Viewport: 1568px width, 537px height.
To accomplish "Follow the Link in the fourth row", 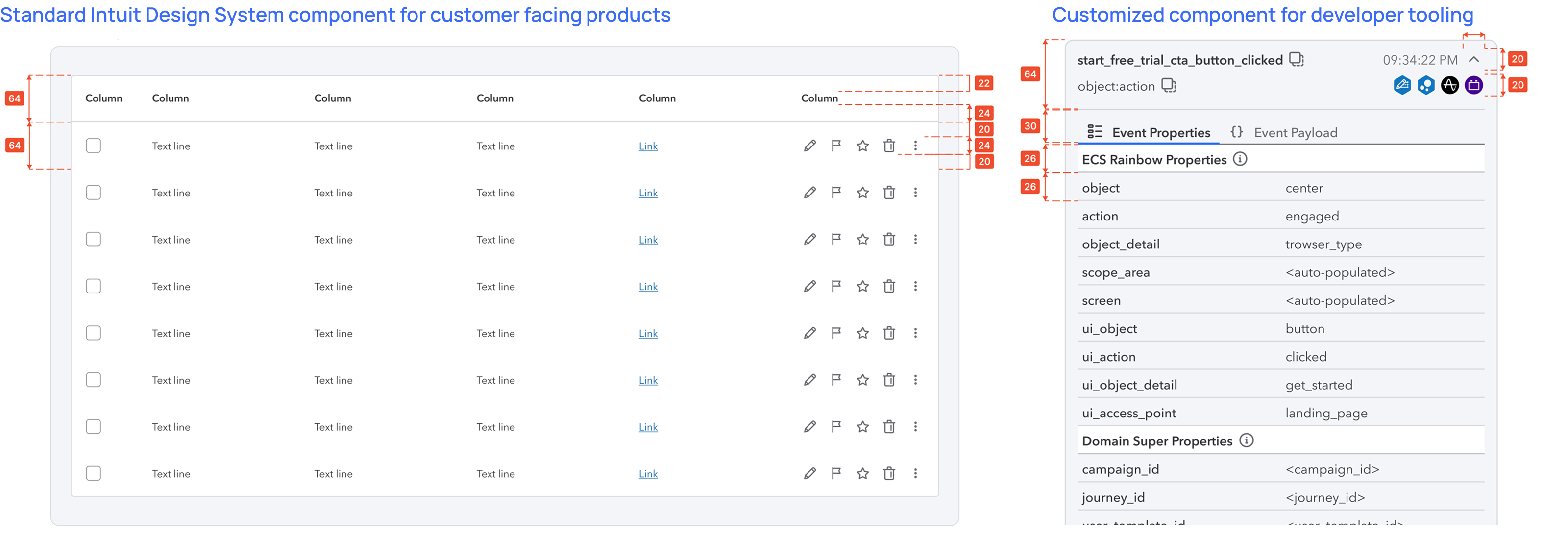I will [648, 287].
